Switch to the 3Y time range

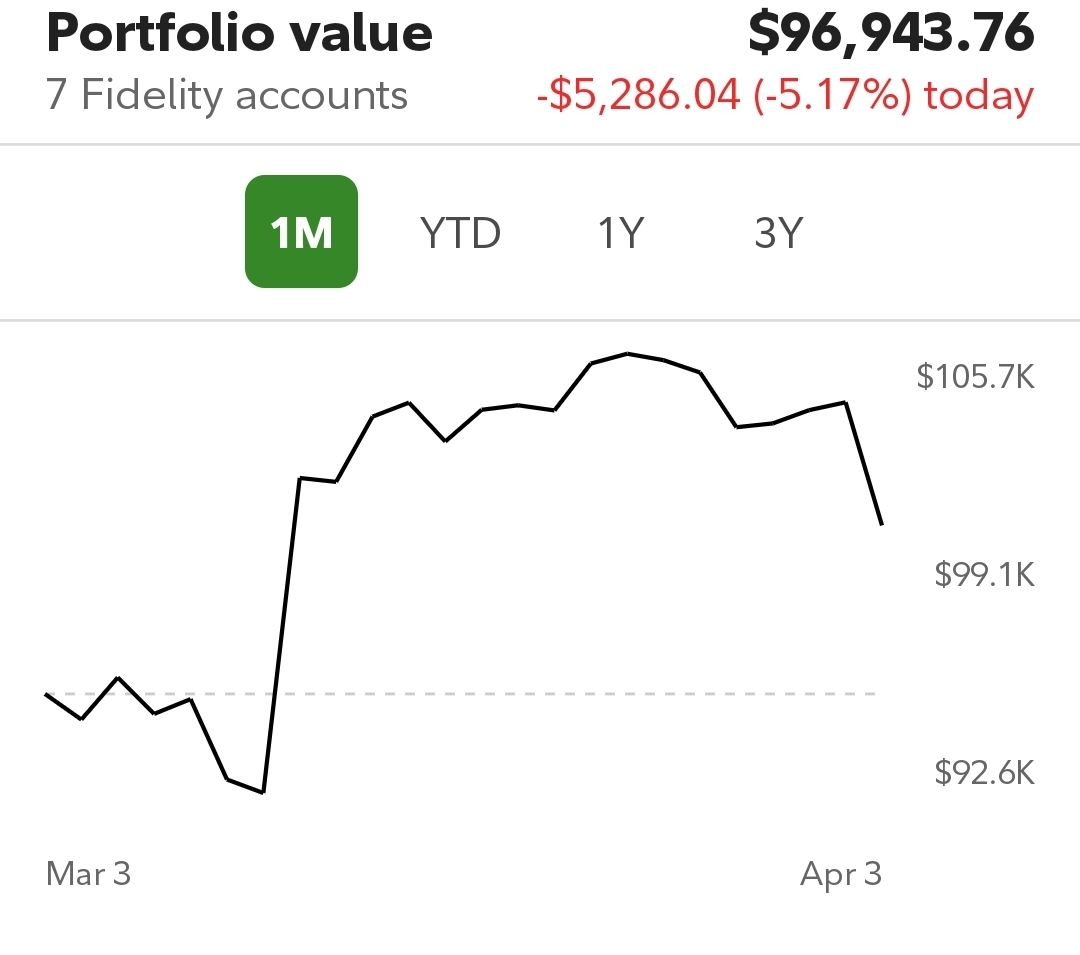778,233
